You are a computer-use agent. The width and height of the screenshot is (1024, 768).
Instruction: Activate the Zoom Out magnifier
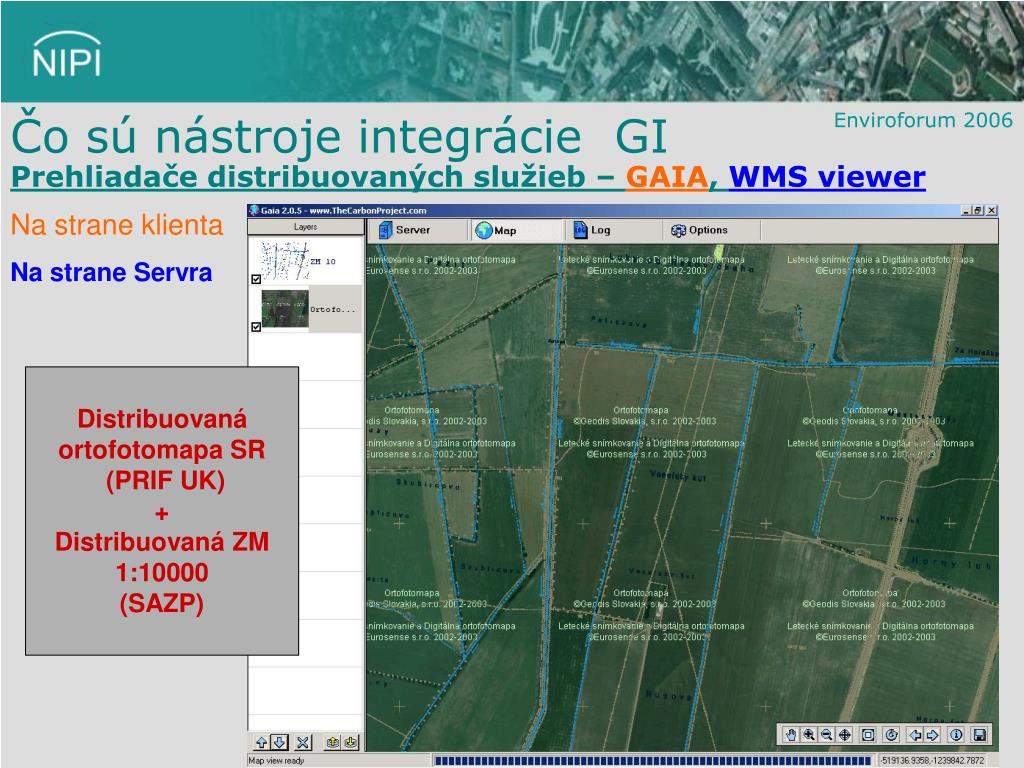pos(826,735)
